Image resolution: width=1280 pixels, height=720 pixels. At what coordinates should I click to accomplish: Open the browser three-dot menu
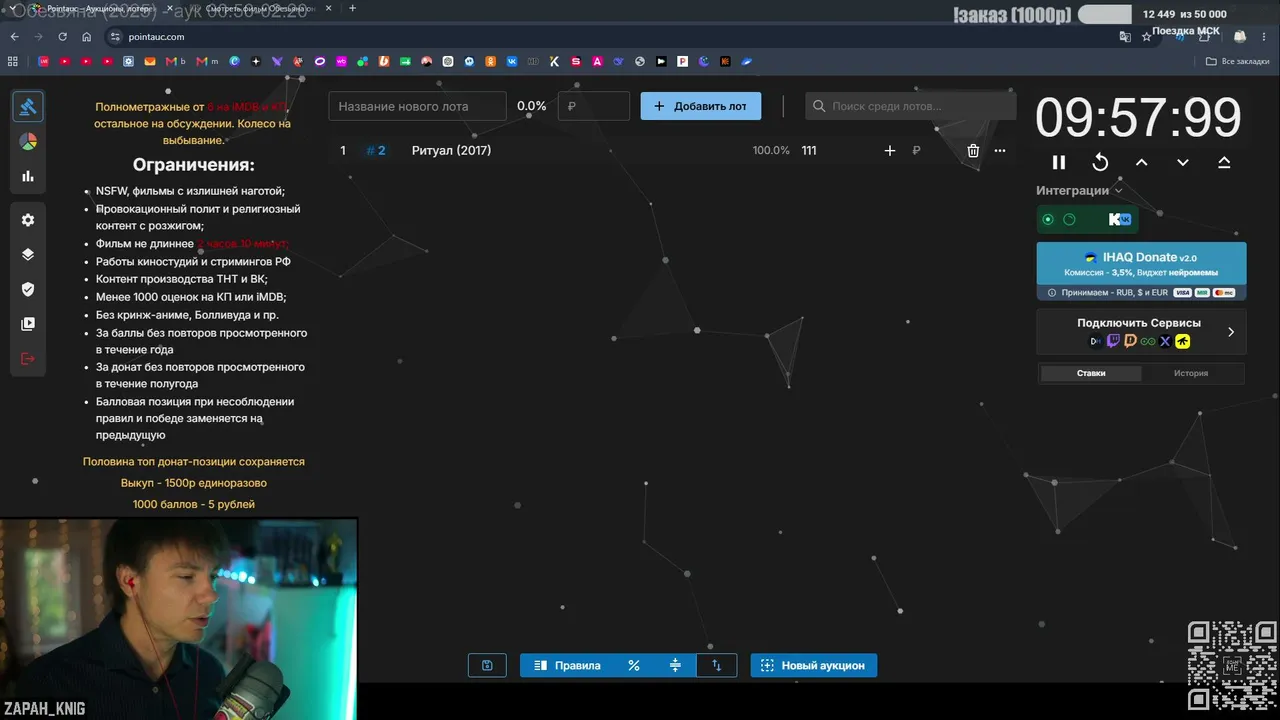tap(1266, 37)
